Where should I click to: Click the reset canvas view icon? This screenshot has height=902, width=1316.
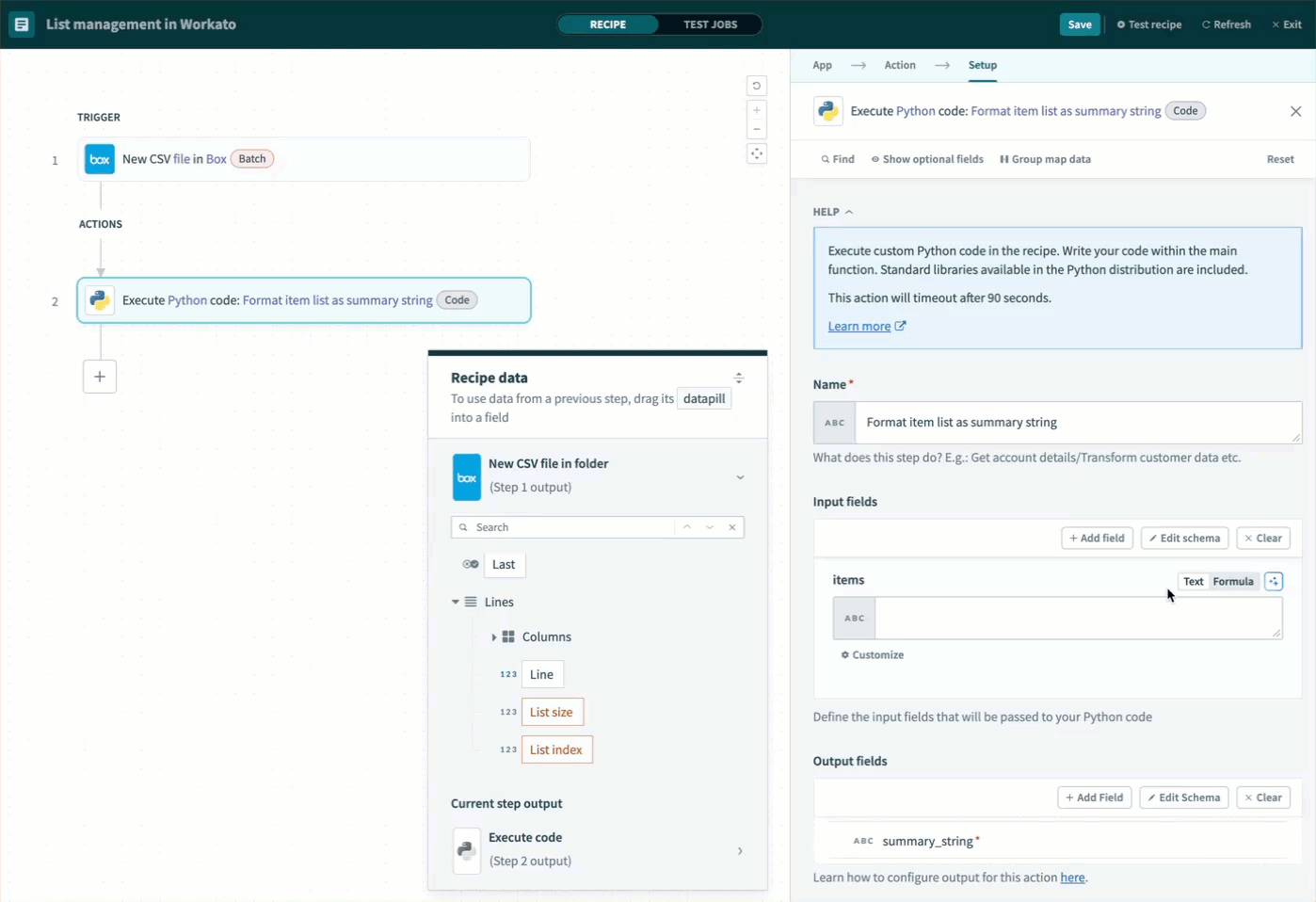coord(757,86)
